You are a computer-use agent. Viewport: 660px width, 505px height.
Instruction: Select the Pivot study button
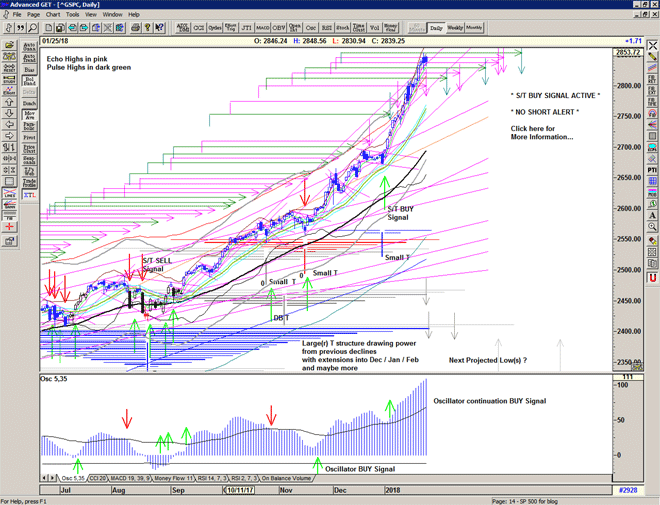pyautogui.click(x=29, y=138)
